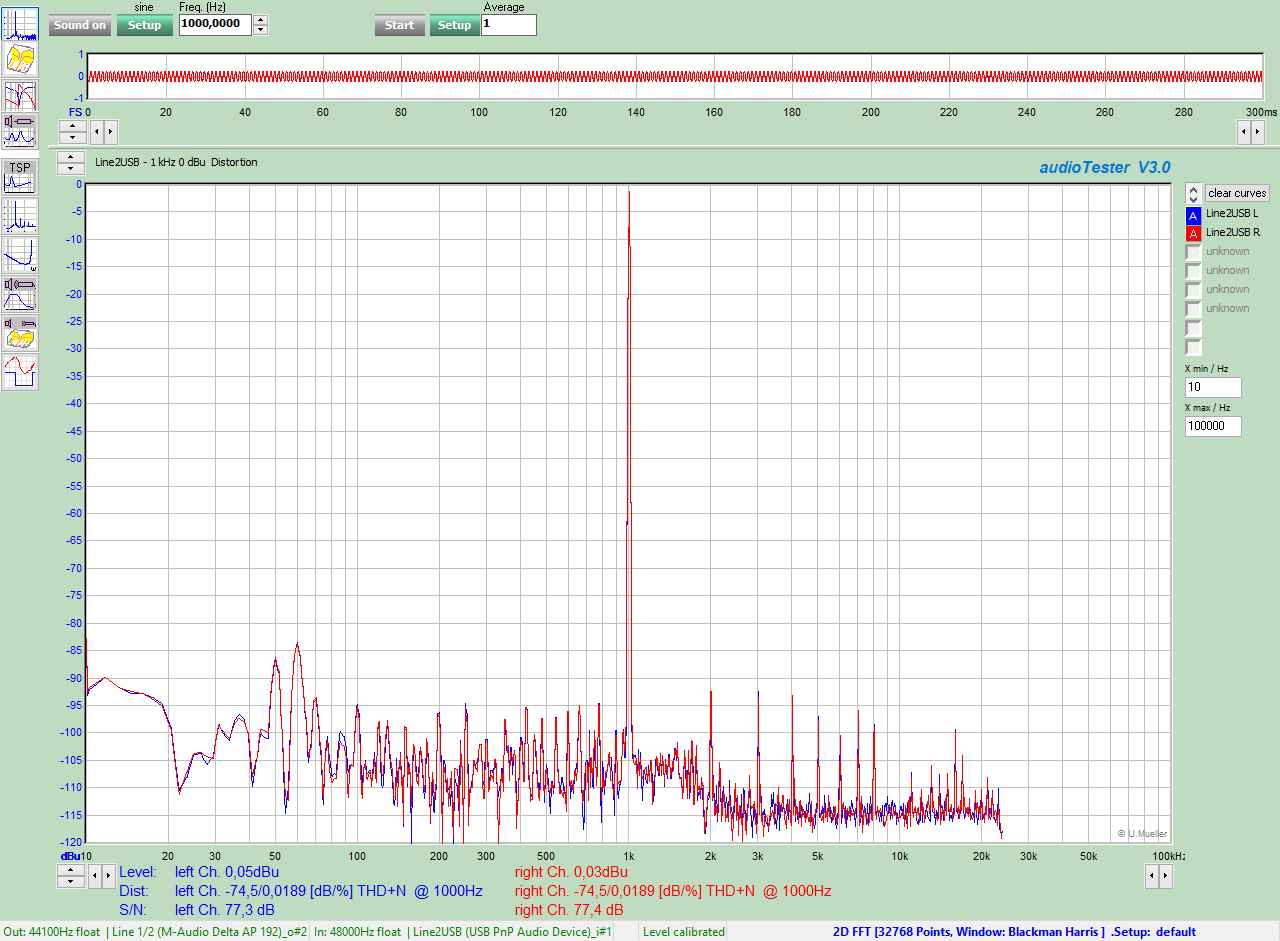Check the first unlabeled curve checkbox

point(1193,328)
